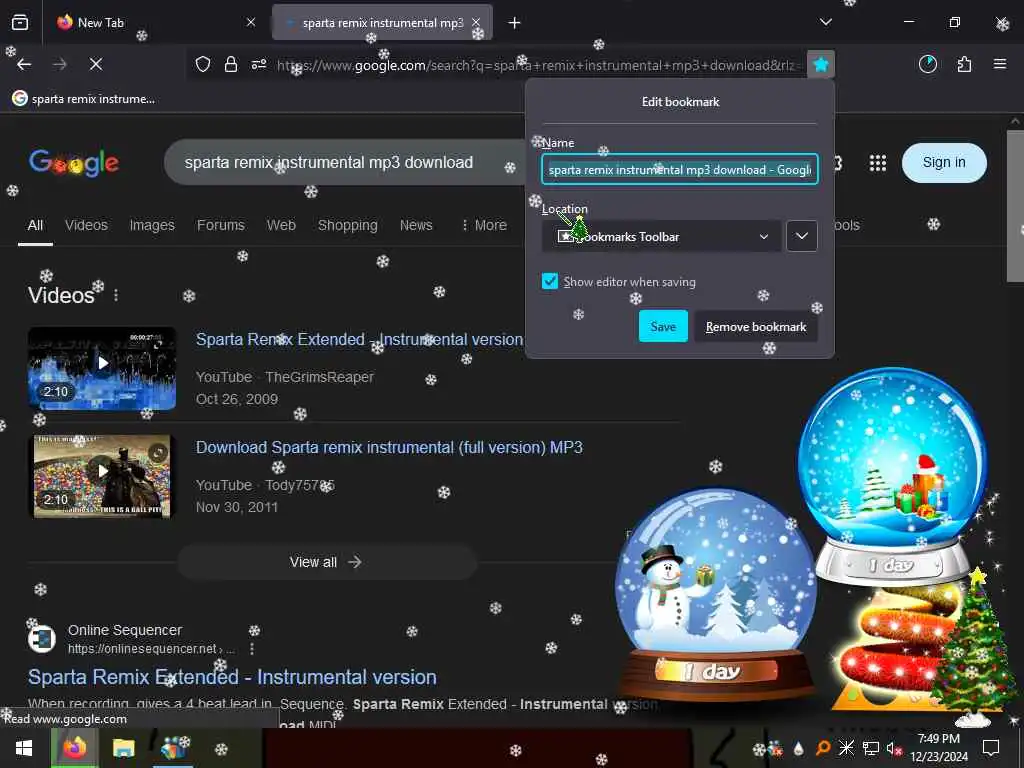Screen dimensions: 1024x768
Task: Open Online Sequencer Sparta Remix Extended link
Action: pos(232,677)
